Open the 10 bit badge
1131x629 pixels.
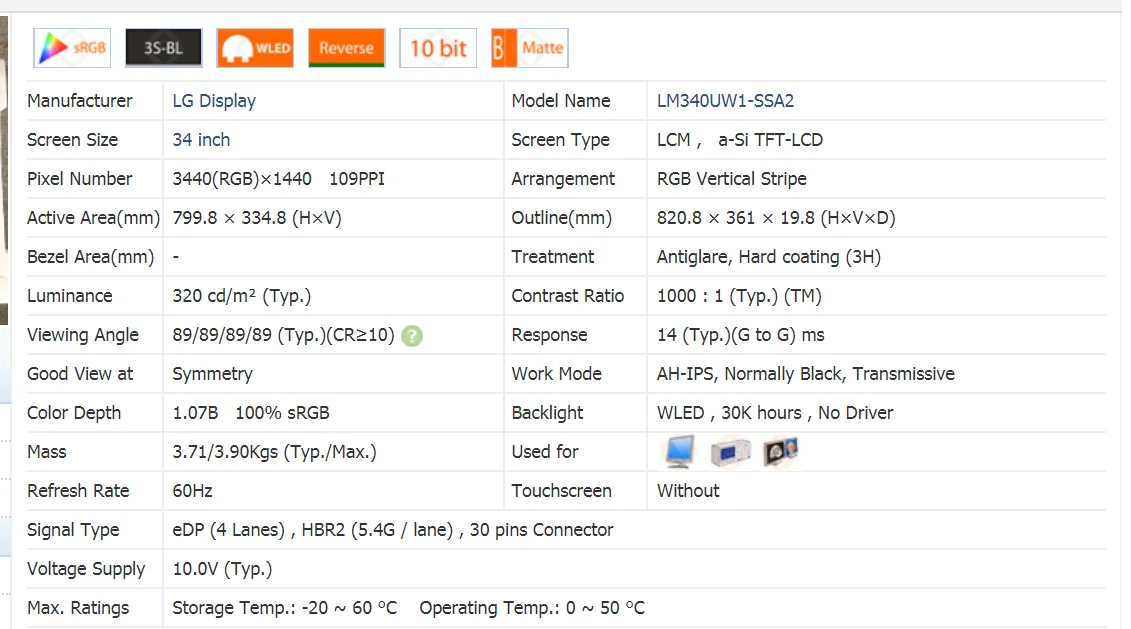click(x=438, y=48)
